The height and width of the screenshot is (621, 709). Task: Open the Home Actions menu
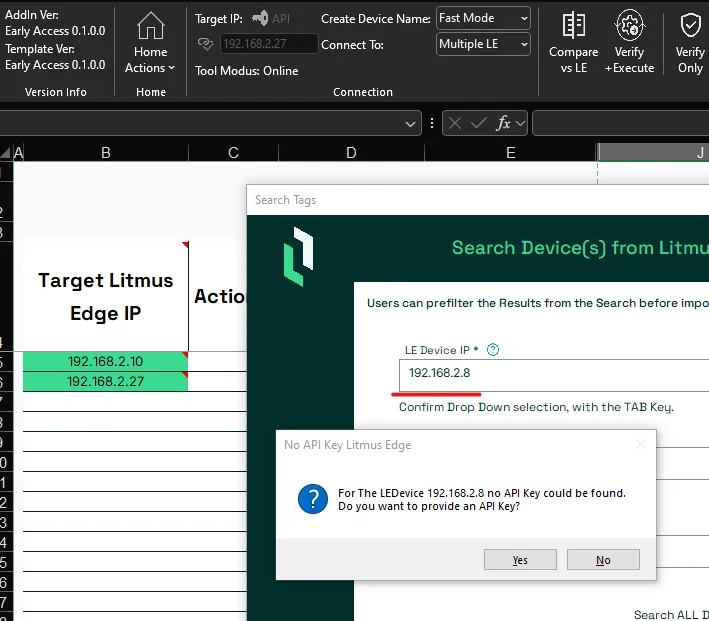150,43
